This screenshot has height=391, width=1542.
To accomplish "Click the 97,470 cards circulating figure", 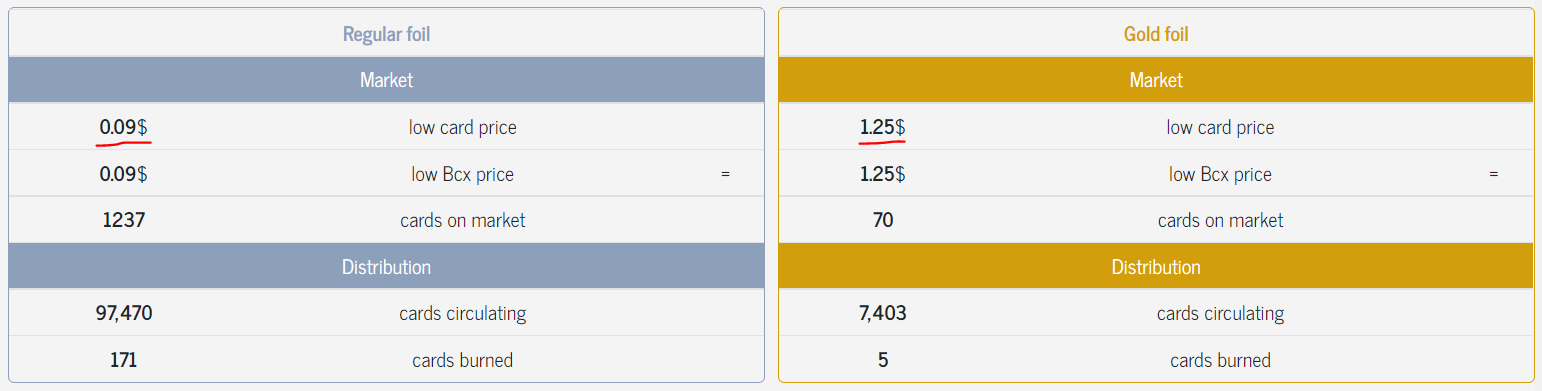I will 123,313.
